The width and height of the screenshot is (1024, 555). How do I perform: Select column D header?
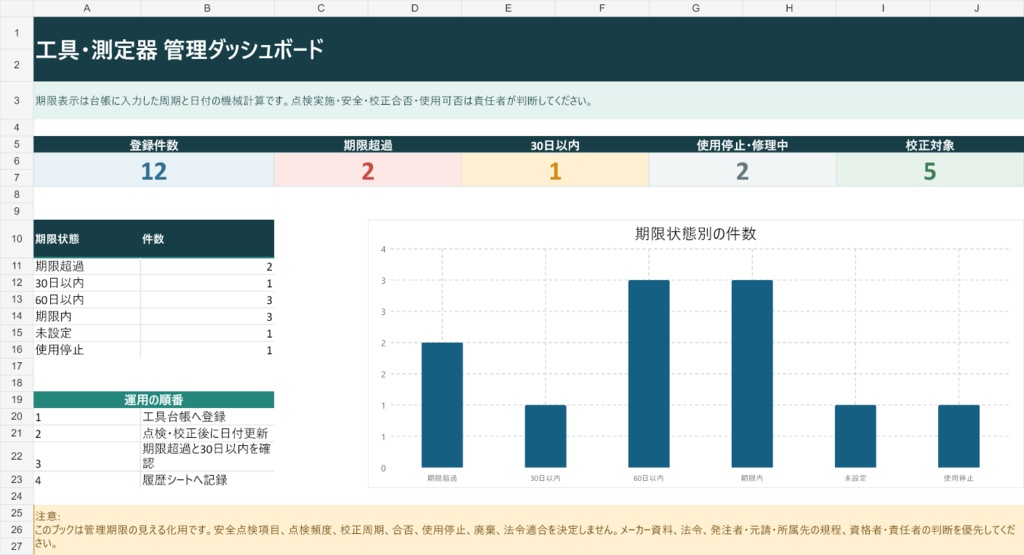(x=415, y=8)
